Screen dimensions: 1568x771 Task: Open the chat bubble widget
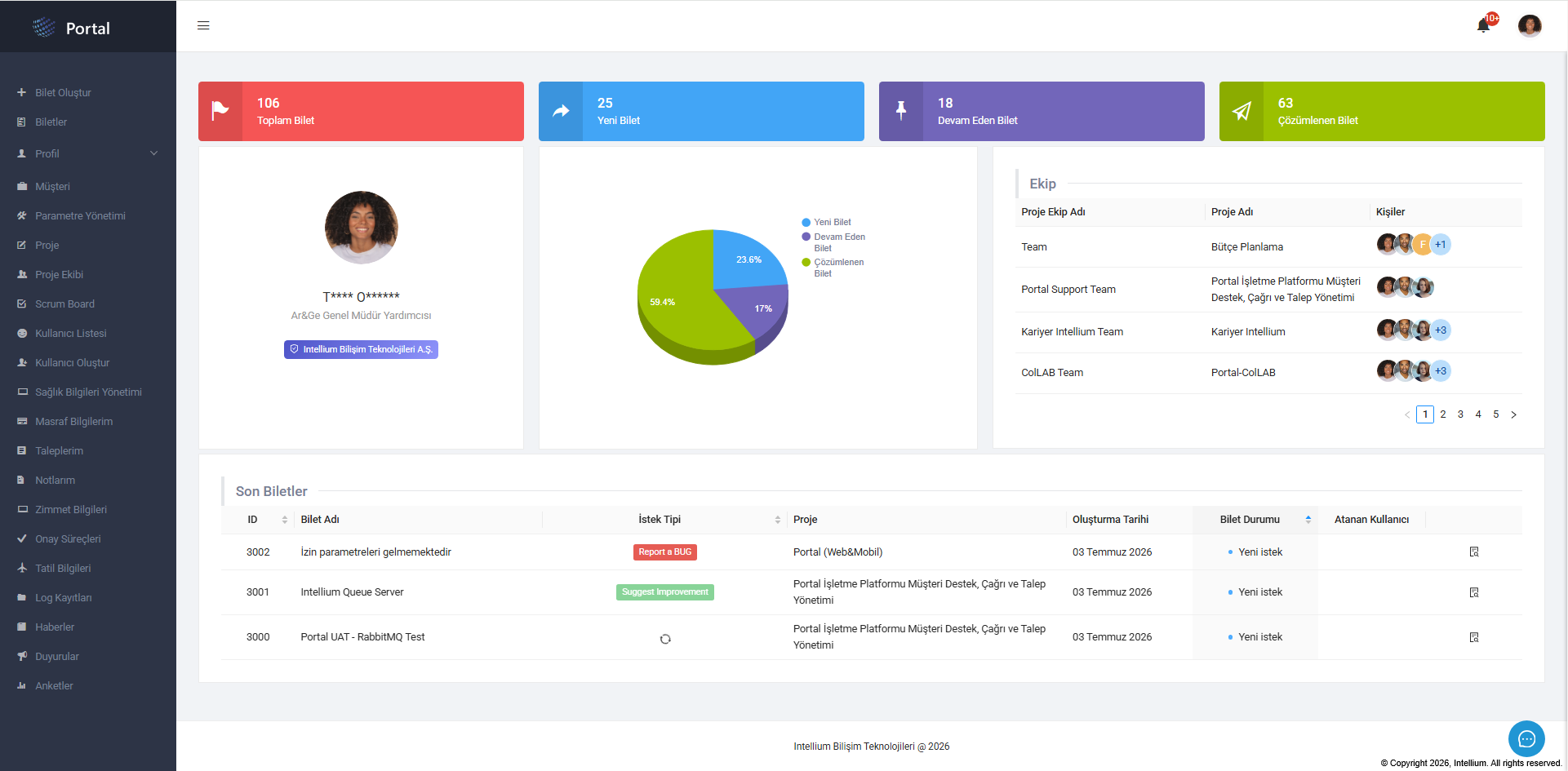pyautogui.click(x=1526, y=739)
